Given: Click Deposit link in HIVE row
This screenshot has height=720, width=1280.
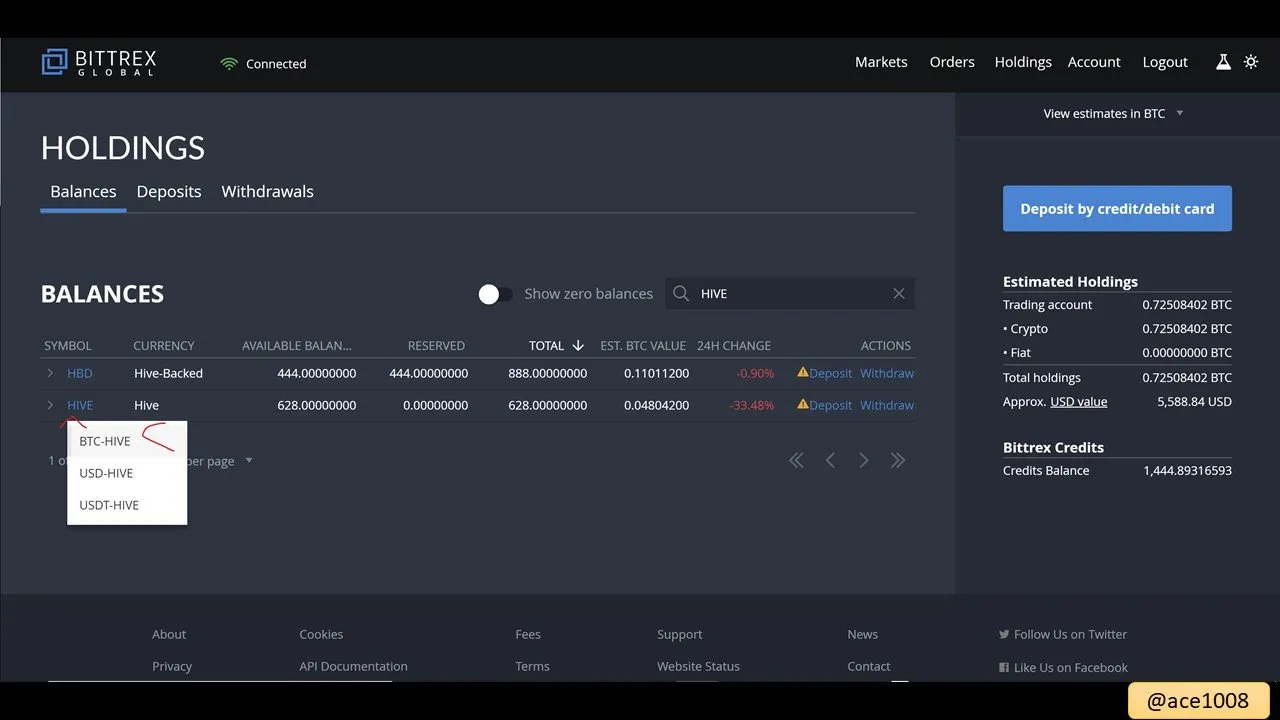Looking at the screenshot, I should 830,405.
